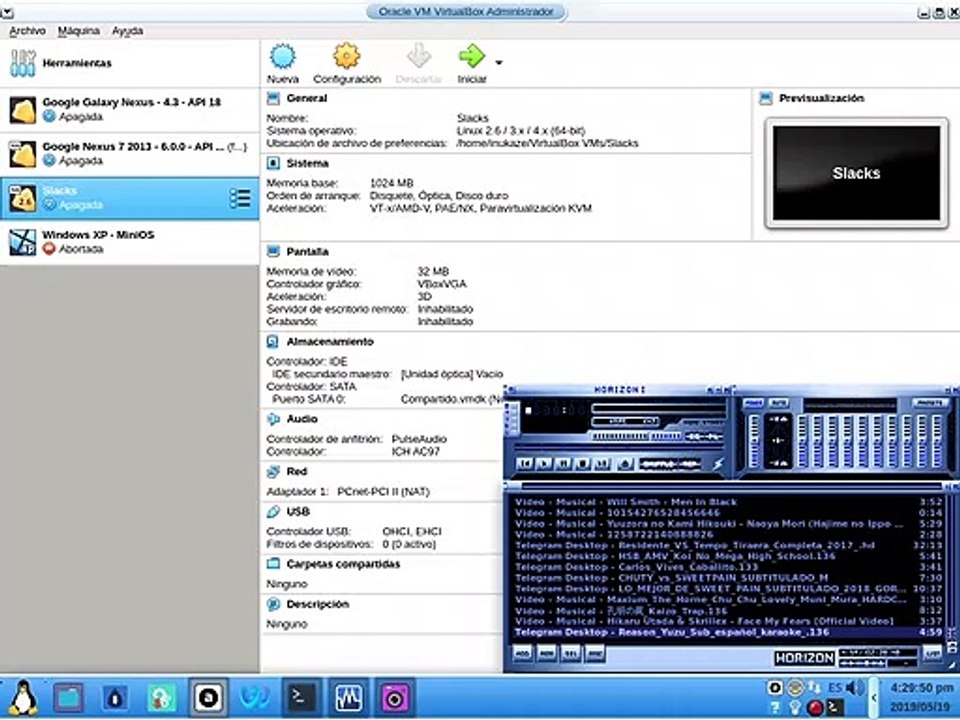Adjust the player volume slider
Screen dimensions: 960x720
(620, 437)
